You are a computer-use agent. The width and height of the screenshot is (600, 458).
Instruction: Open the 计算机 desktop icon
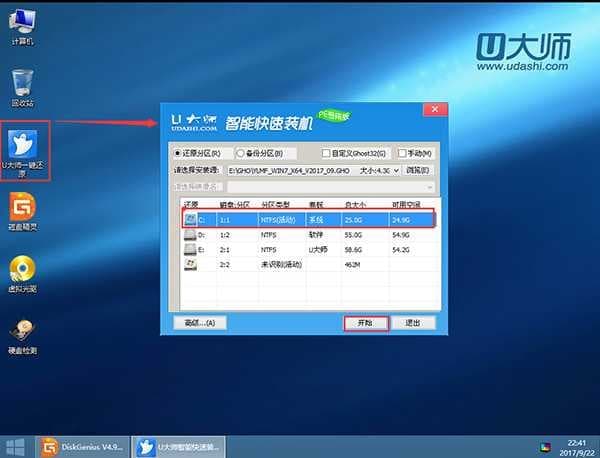click(22, 27)
